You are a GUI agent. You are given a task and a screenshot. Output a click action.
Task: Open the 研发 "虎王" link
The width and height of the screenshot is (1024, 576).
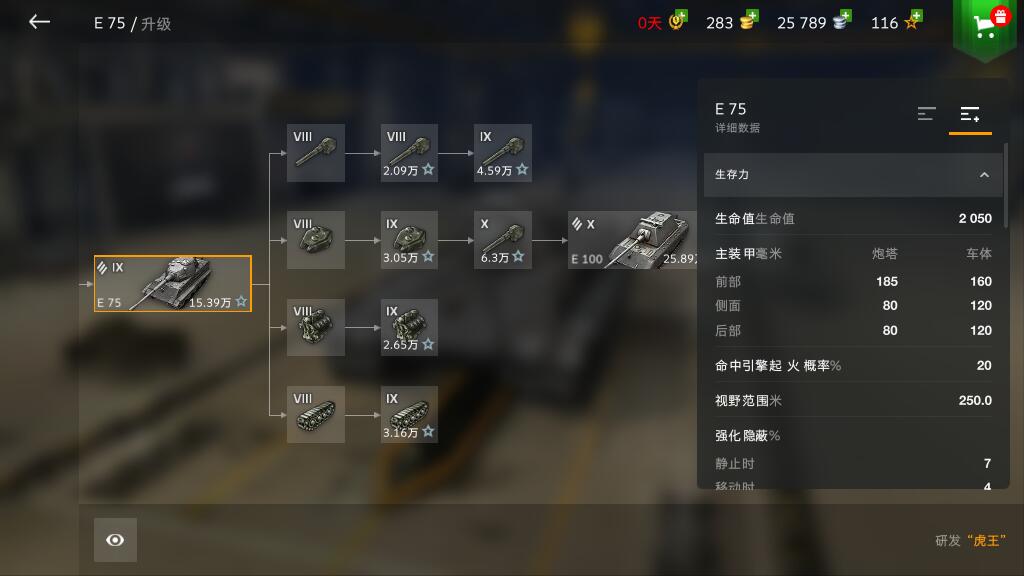coord(970,541)
